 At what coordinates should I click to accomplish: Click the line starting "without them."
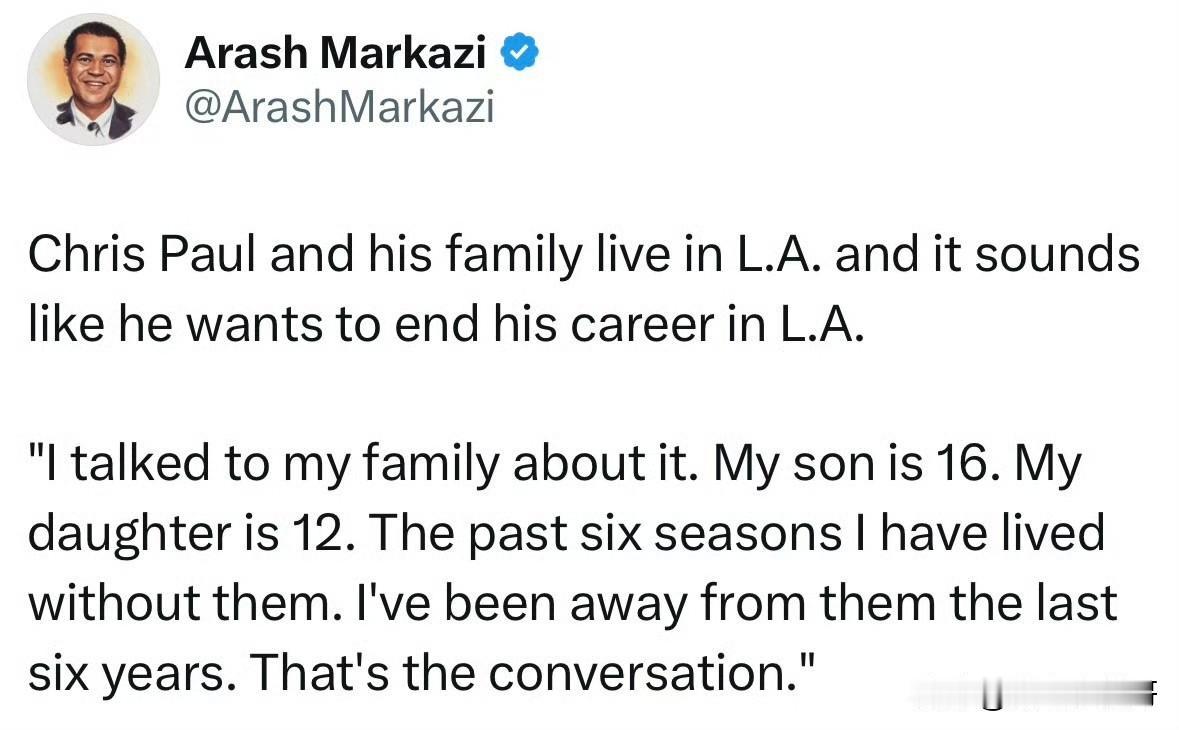[x=573, y=603]
